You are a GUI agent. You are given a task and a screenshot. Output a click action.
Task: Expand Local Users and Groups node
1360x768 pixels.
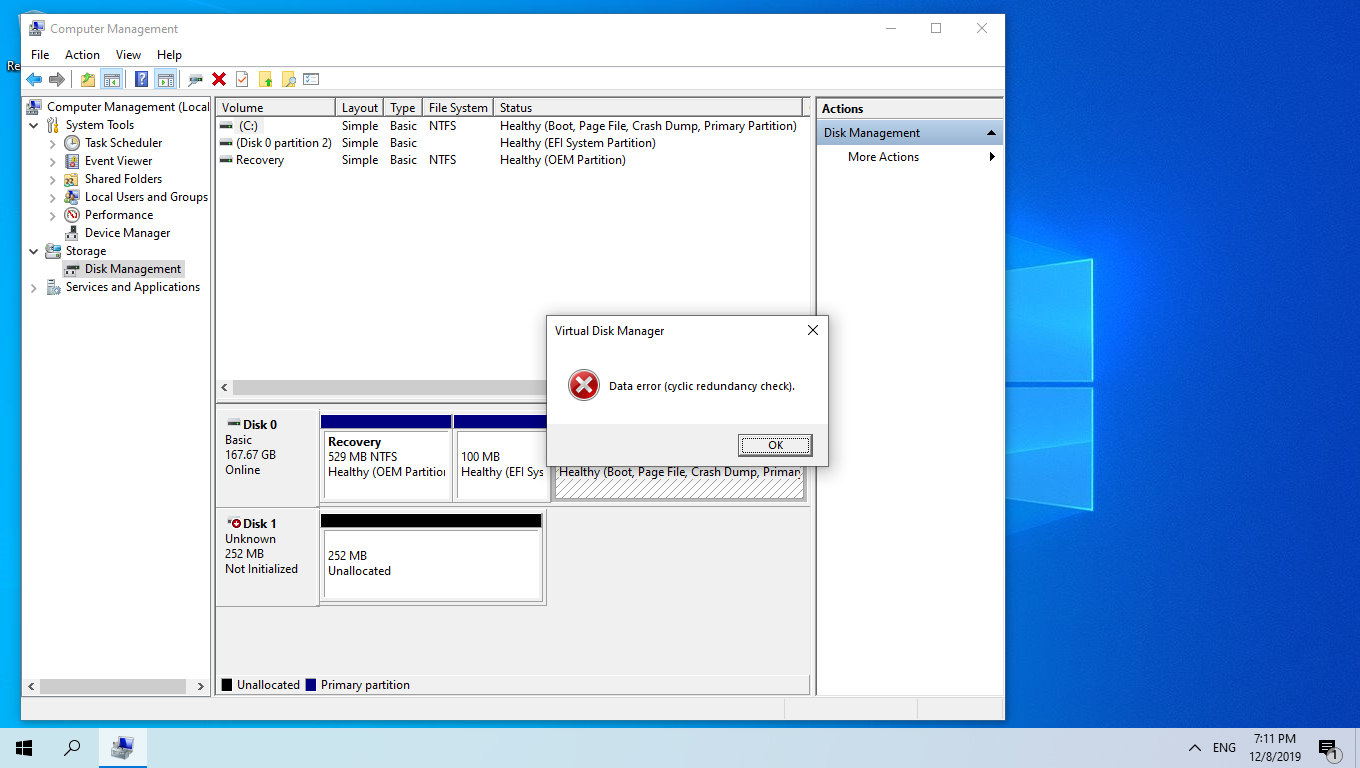tap(53, 197)
